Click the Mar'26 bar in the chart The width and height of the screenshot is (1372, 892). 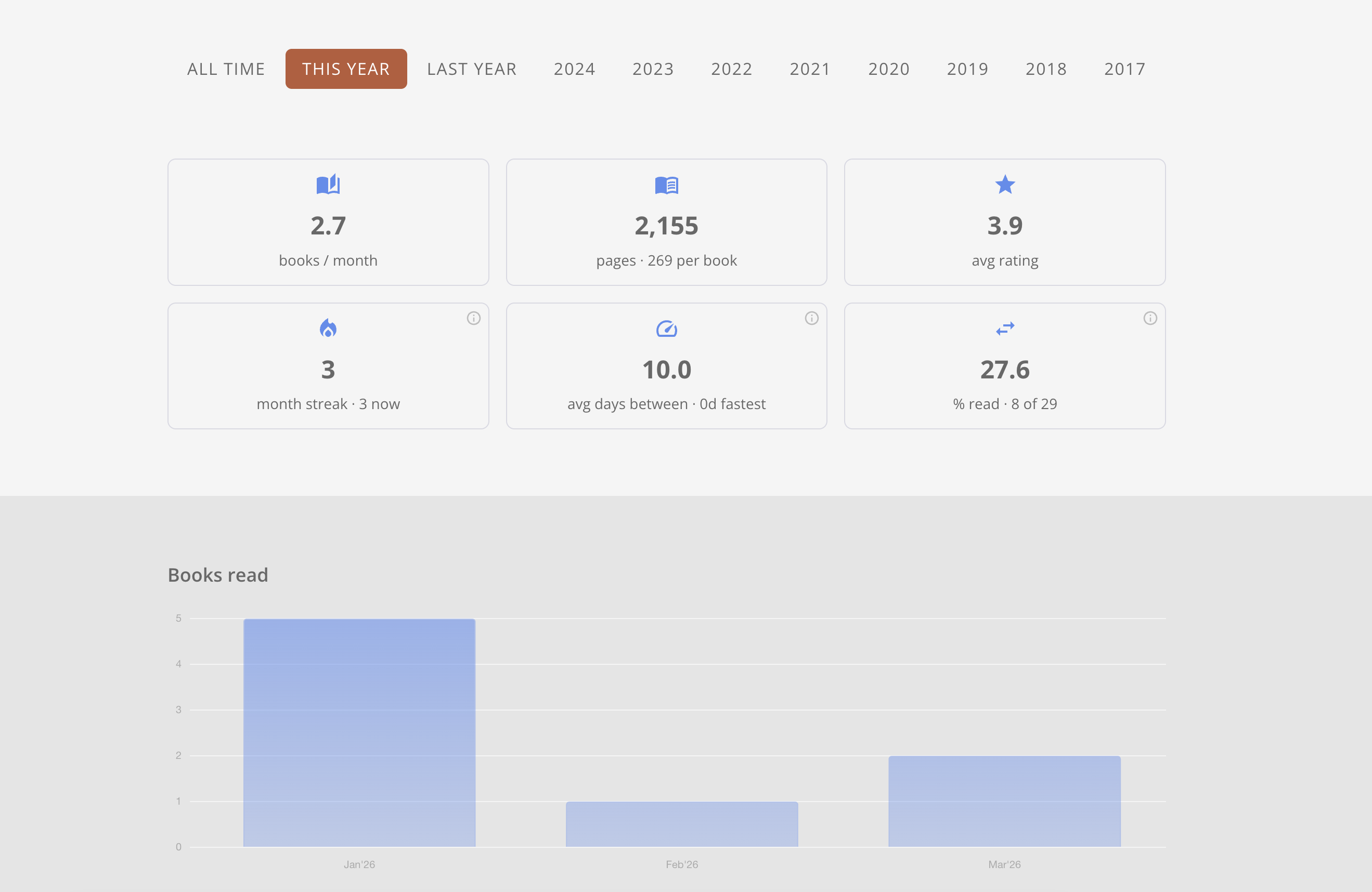pos(1004,801)
